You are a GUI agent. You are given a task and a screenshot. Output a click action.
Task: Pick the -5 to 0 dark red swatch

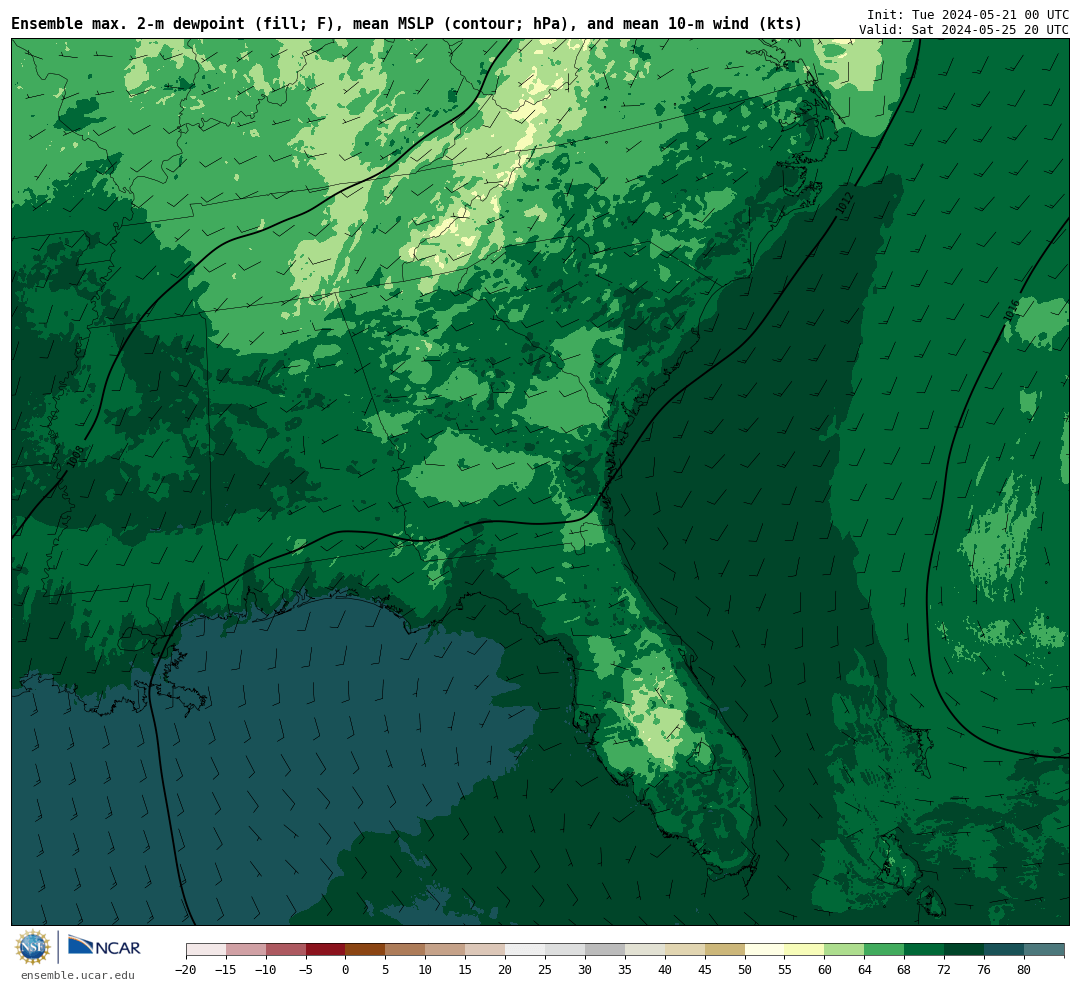click(326, 950)
